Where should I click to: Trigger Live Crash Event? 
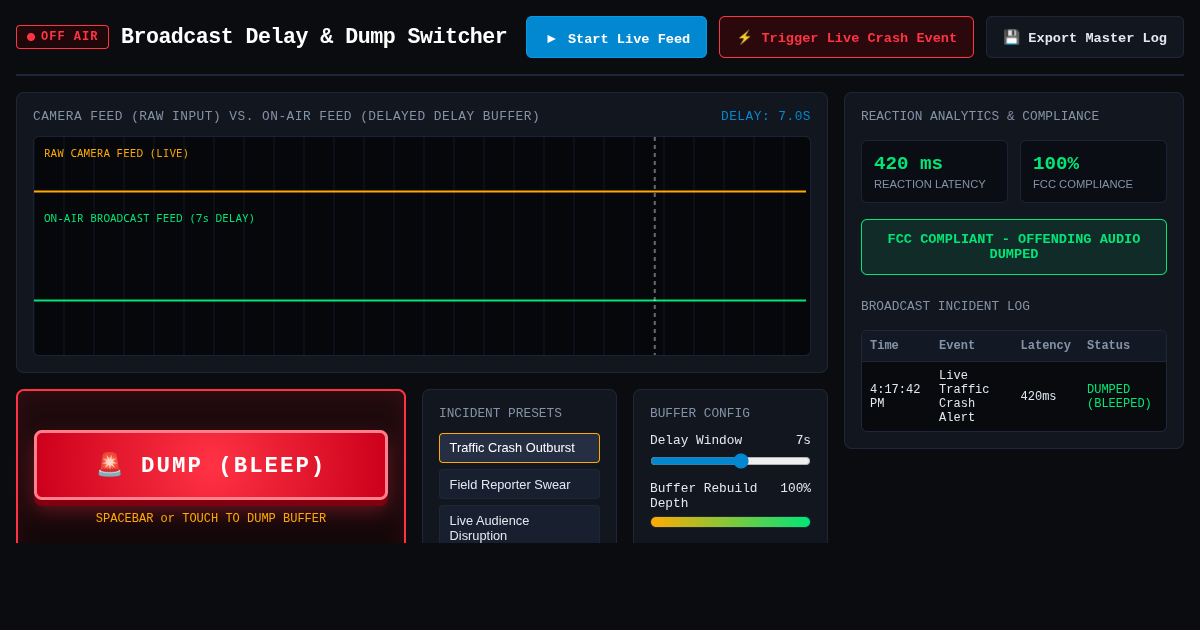point(846,37)
